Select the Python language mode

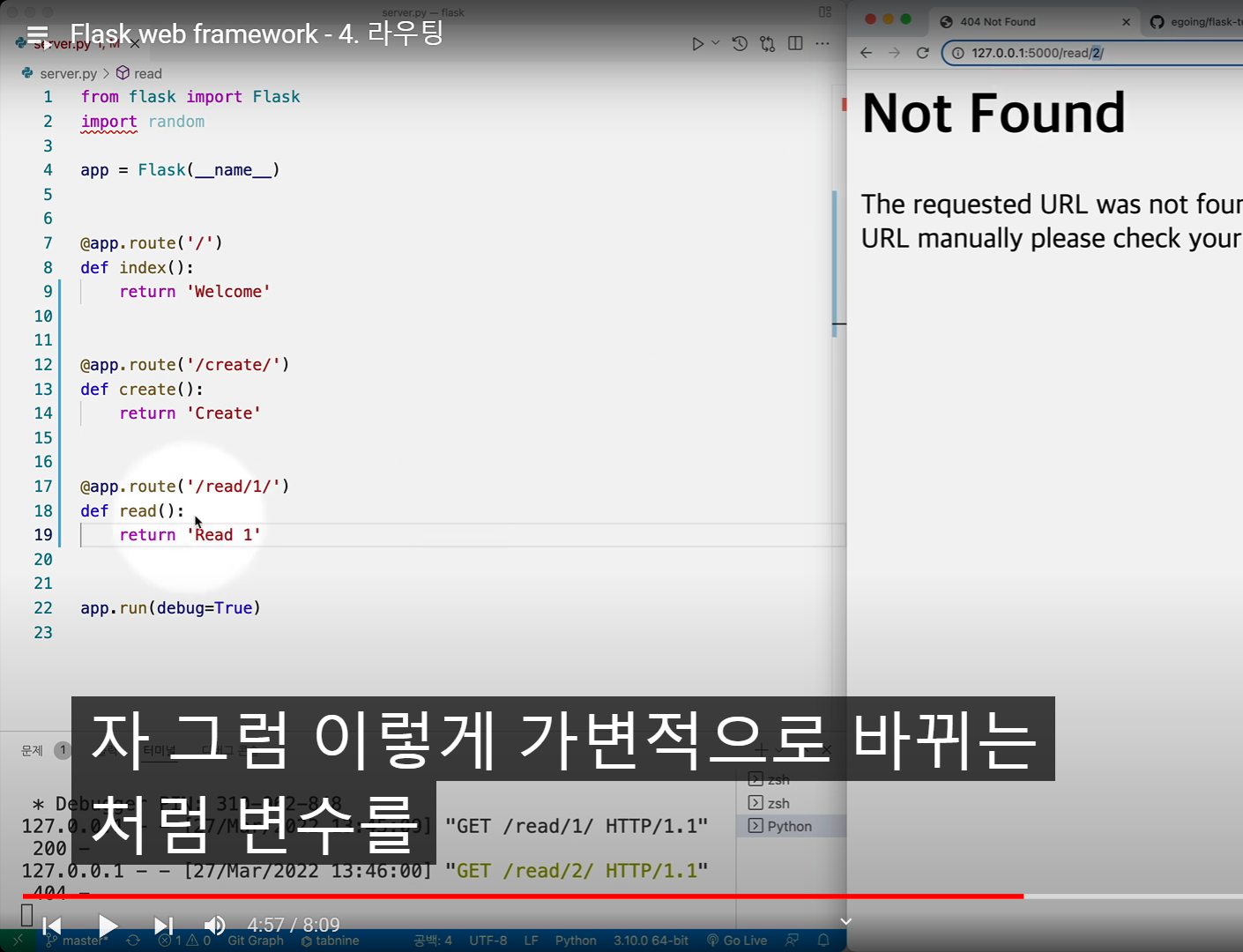pos(576,941)
